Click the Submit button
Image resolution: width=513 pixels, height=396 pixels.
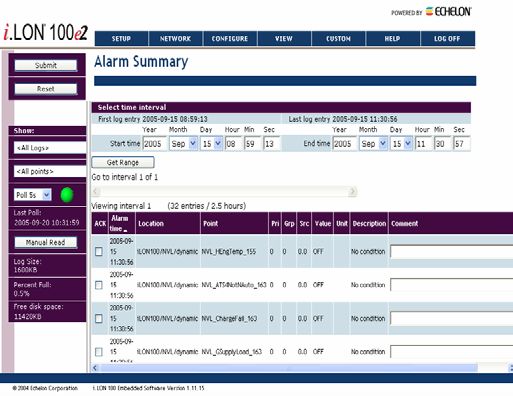pyautogui.click(x=46, y=65)
